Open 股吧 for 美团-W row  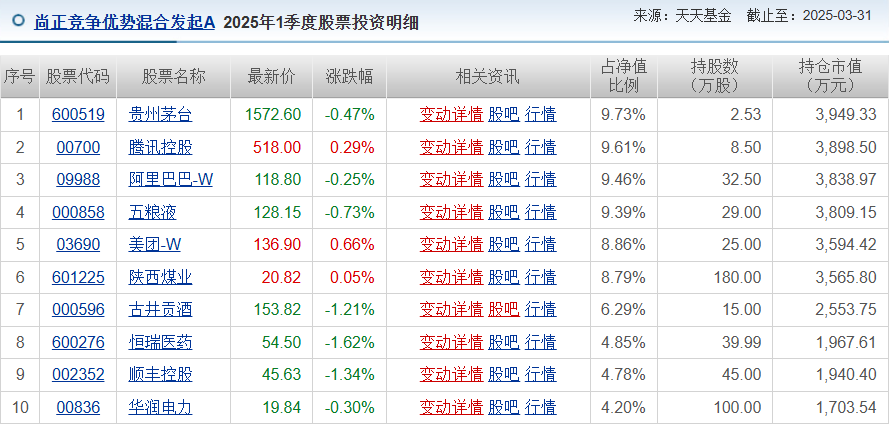[x=504, y=245]
